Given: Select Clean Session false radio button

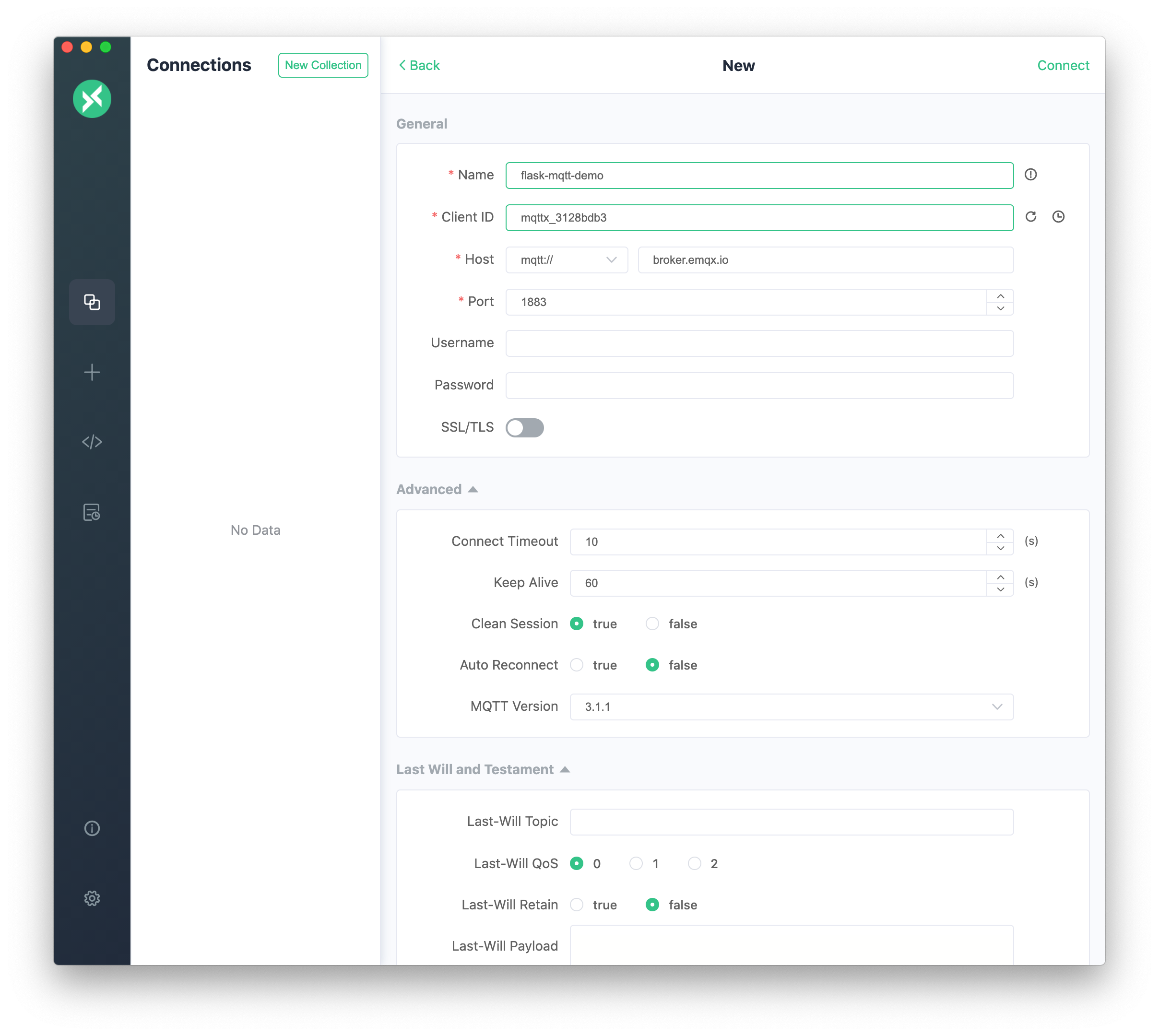Looking at the screenshot, I should point(651,623).
